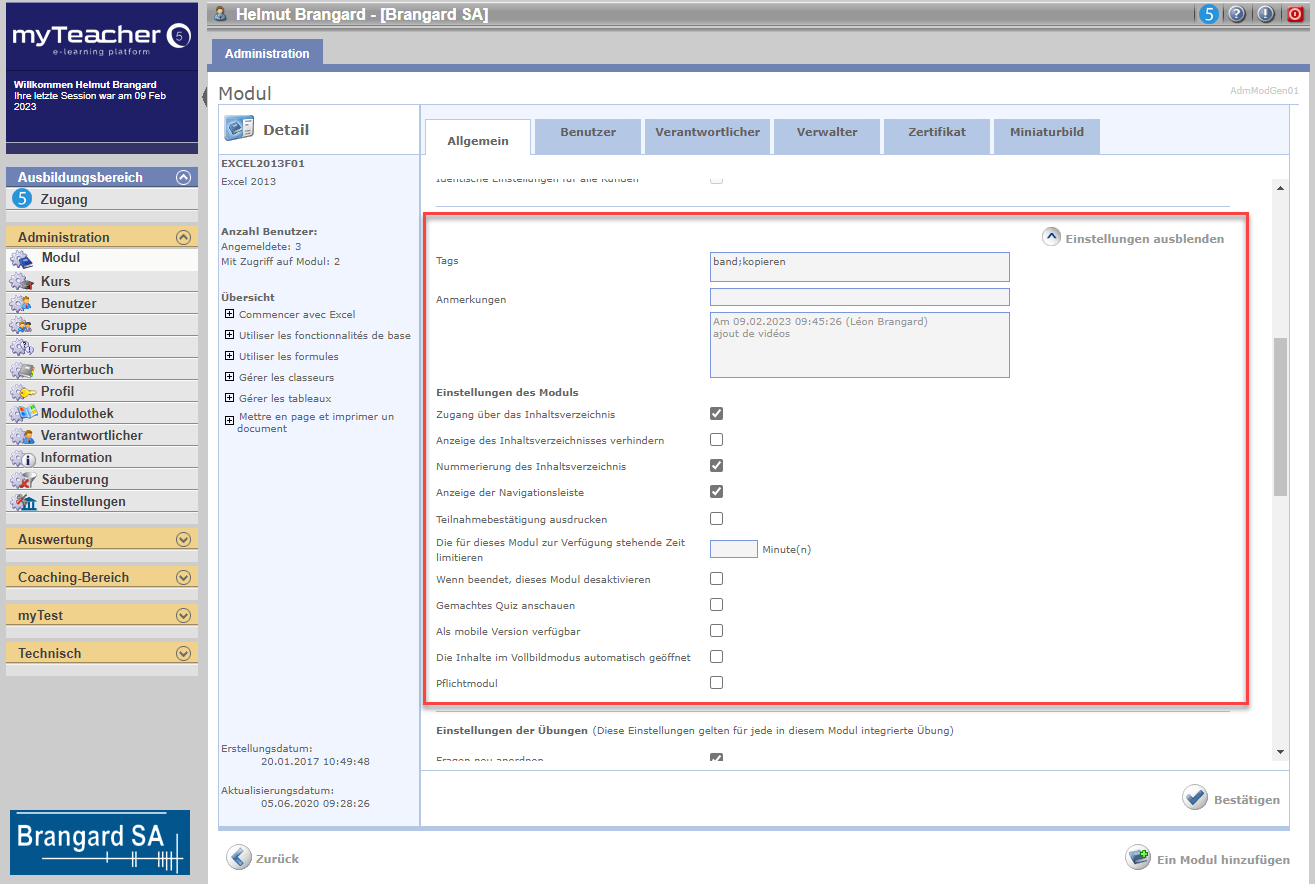Open the Benutzer tab

pos(588,132)
